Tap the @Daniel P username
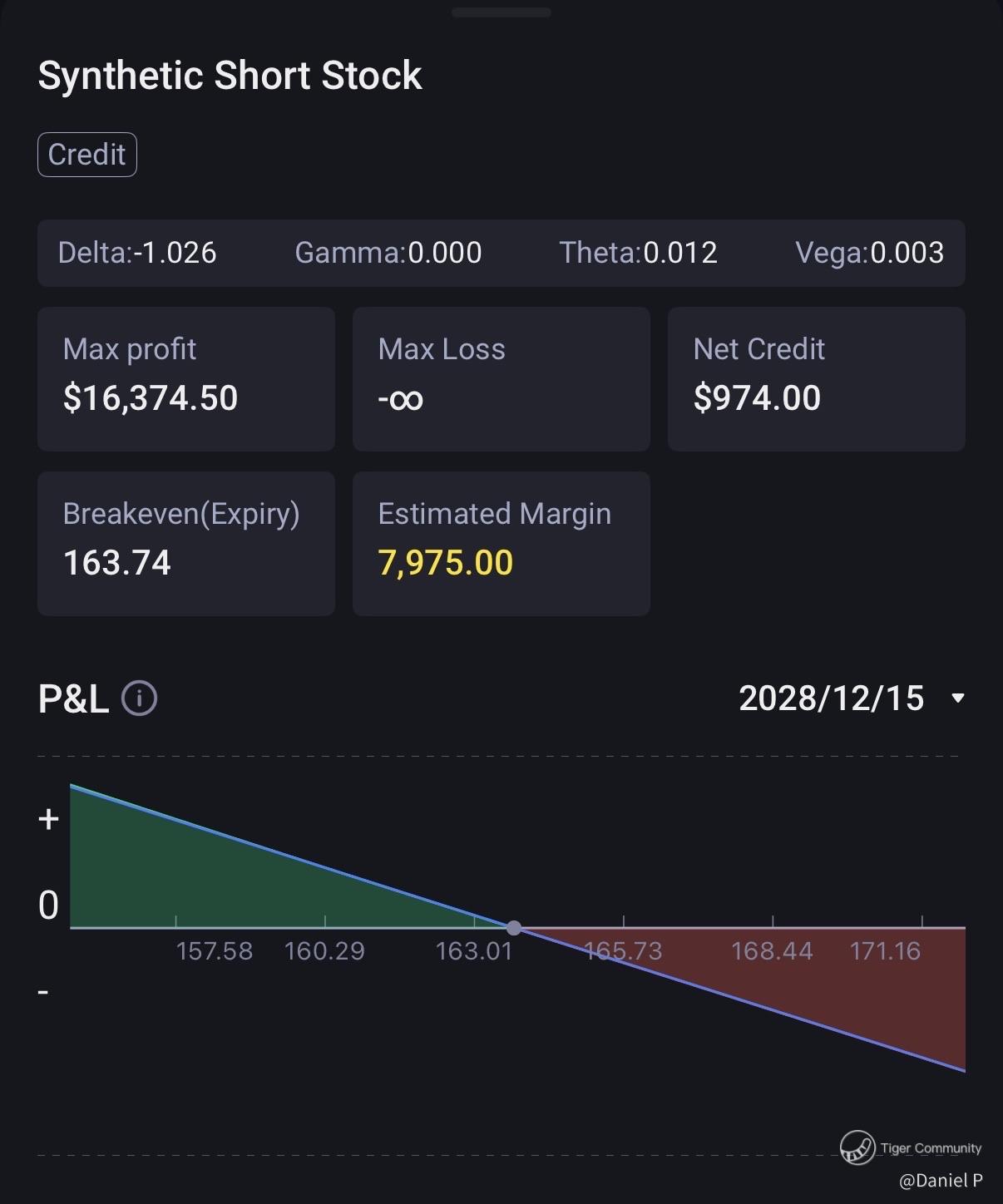The image size is (1003, 1204). coord(941,1180)
